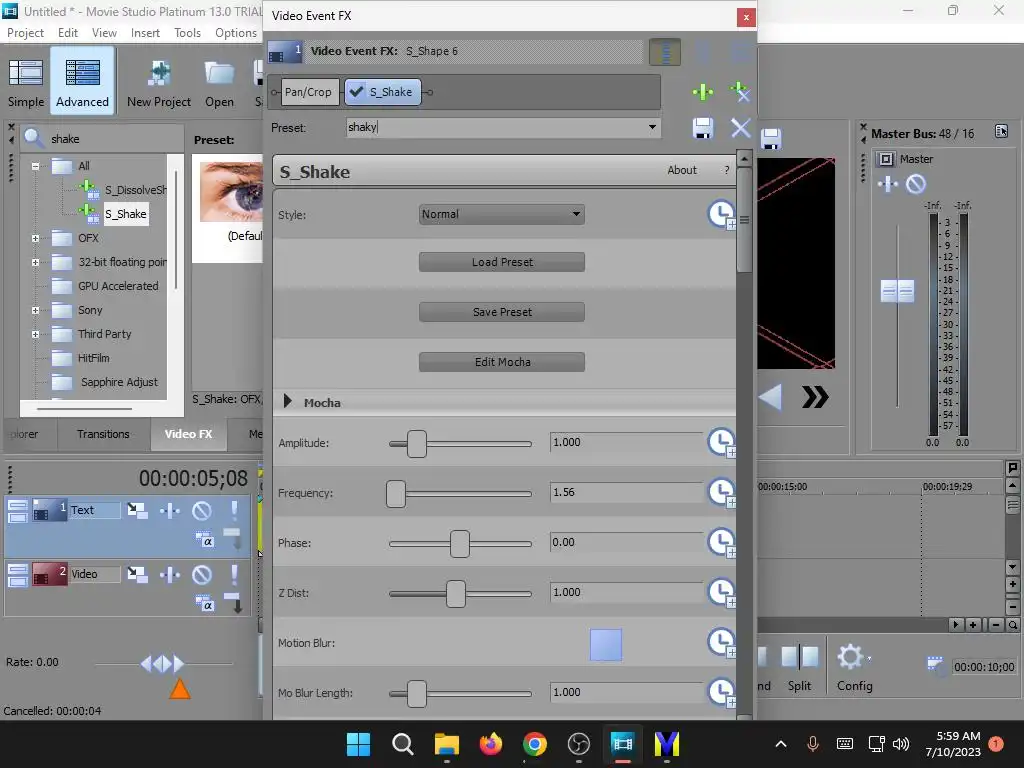The image size is (1024, 768).
Task: Open Config dropdown arrow
Action: coord(869,658)
